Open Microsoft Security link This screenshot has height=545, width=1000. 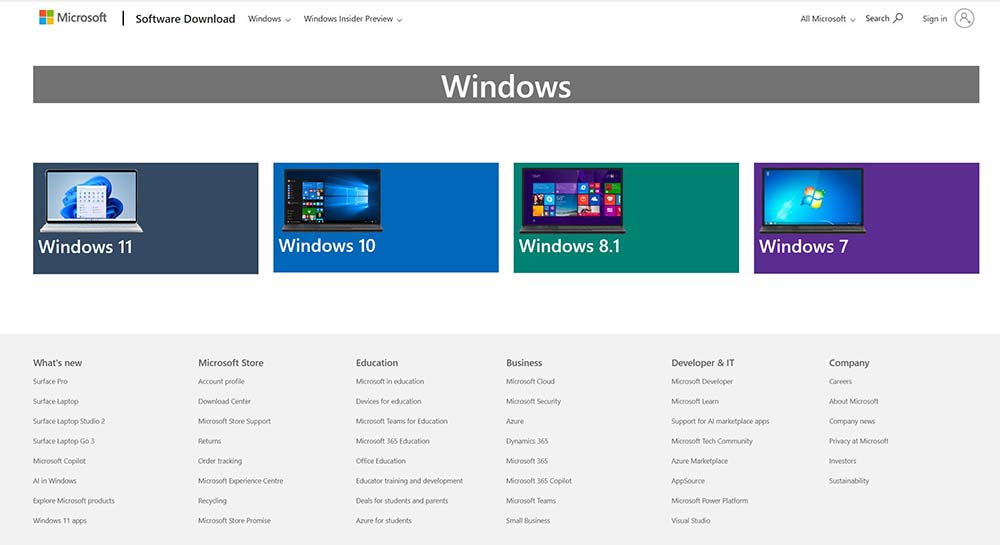coord(533,401)
